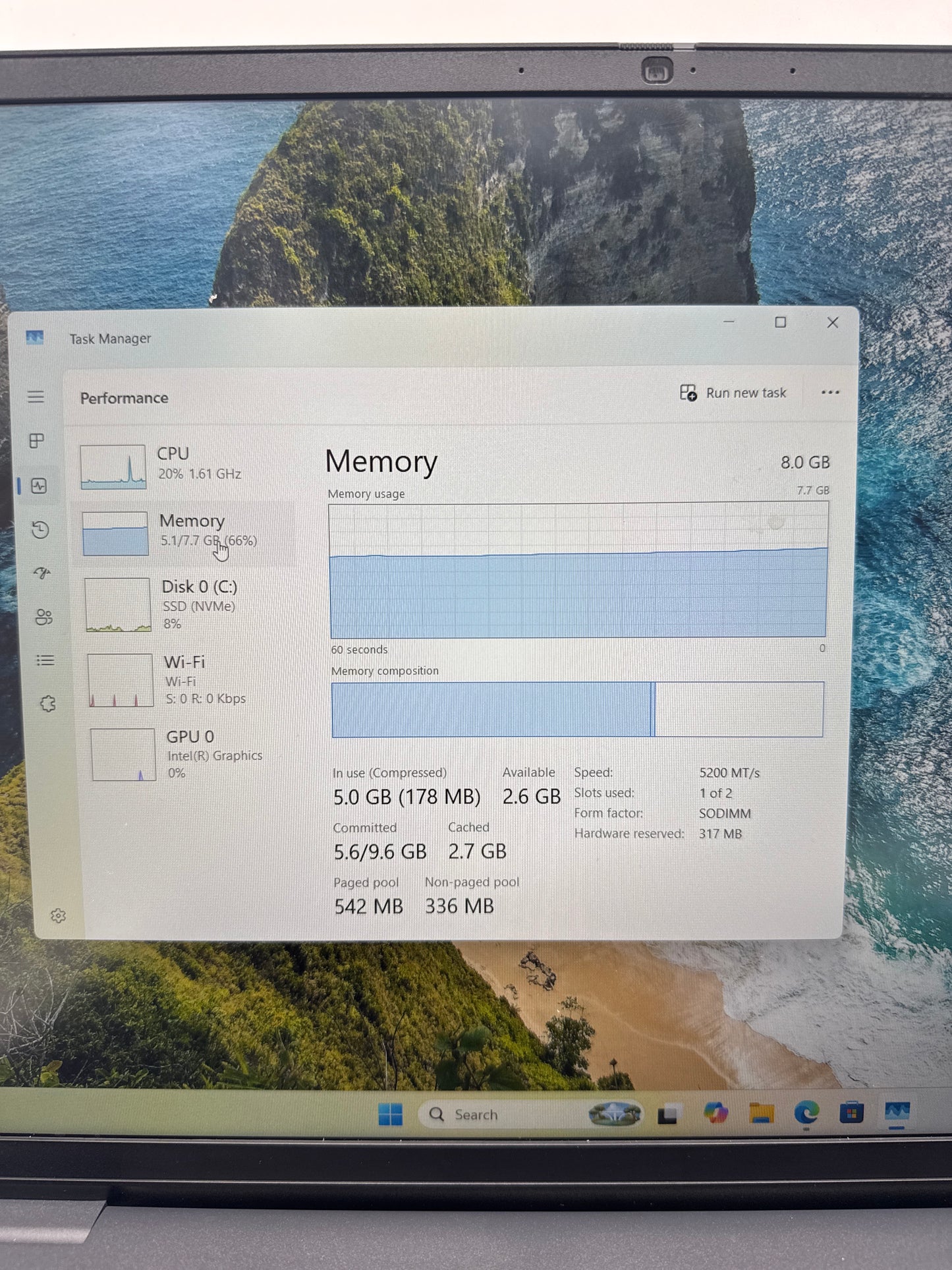The height and width of the screenshot is (1270, 952).
Task: Click the '2.7 GB' cached value
Action: coord(478,851)
